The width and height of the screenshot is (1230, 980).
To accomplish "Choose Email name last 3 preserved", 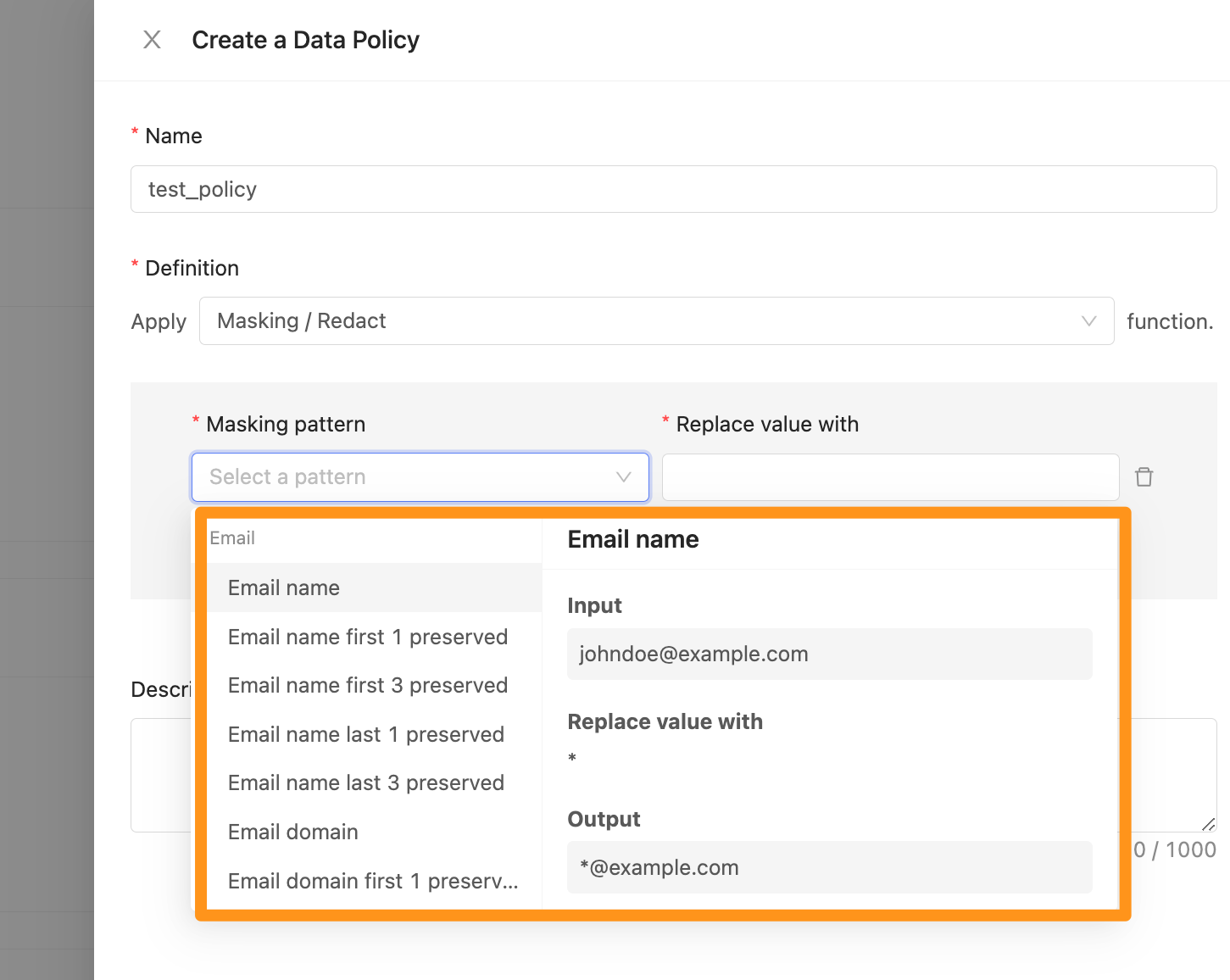I will pyautogui.click(x=375, y=782).
